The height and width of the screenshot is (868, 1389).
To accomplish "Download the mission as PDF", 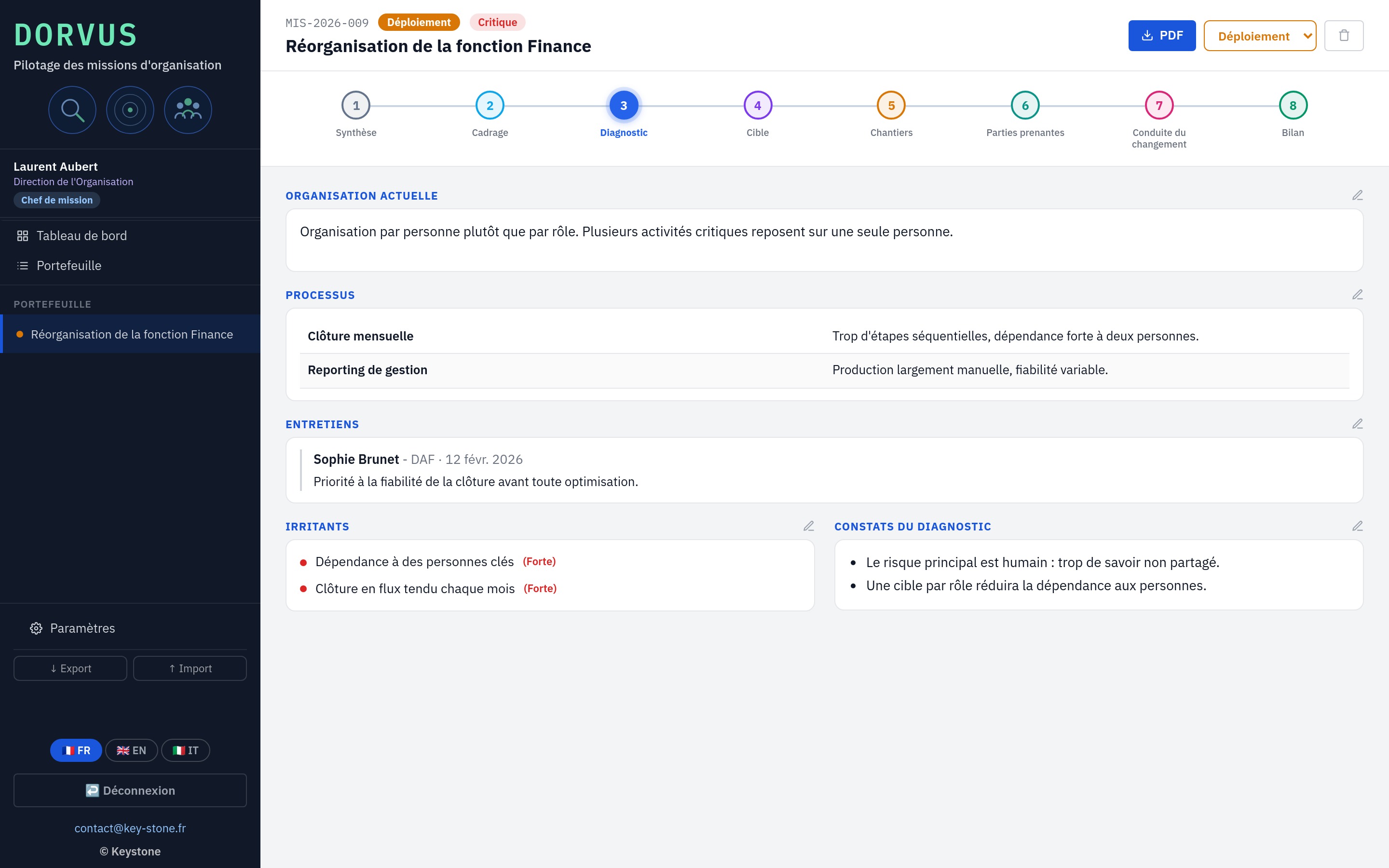I will point(1162,36).
